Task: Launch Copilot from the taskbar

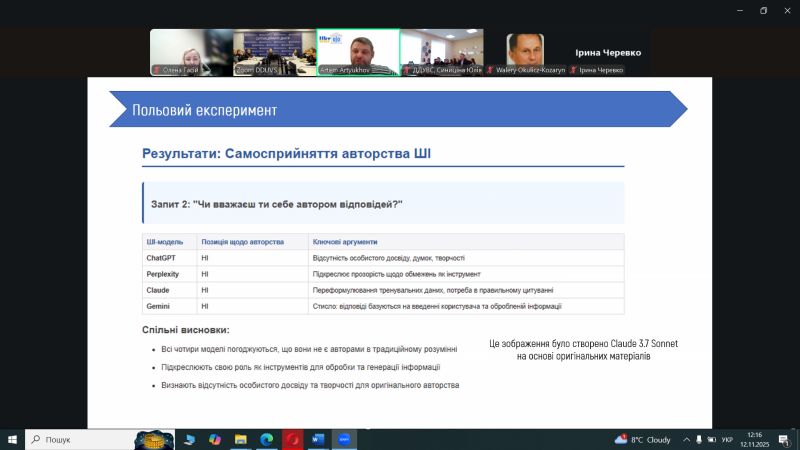Action: click(214, 439)
